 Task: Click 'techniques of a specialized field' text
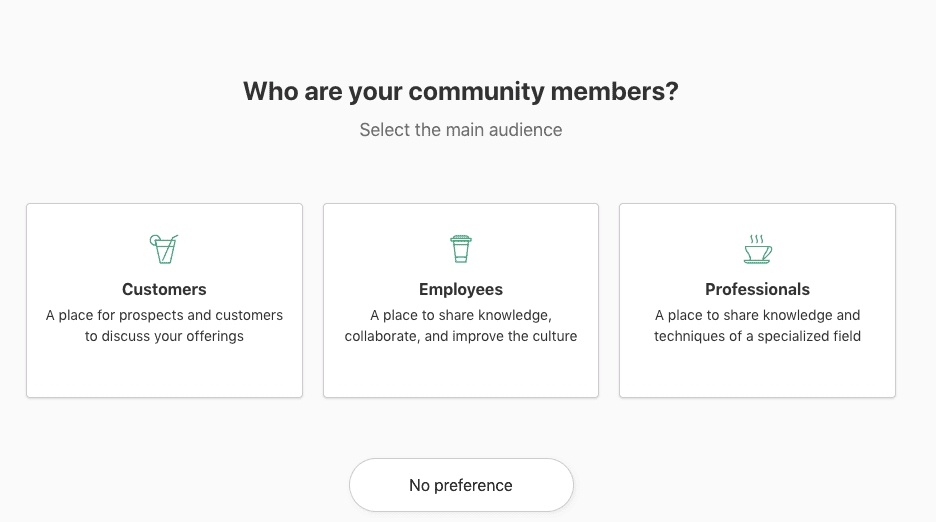point(758,336)
